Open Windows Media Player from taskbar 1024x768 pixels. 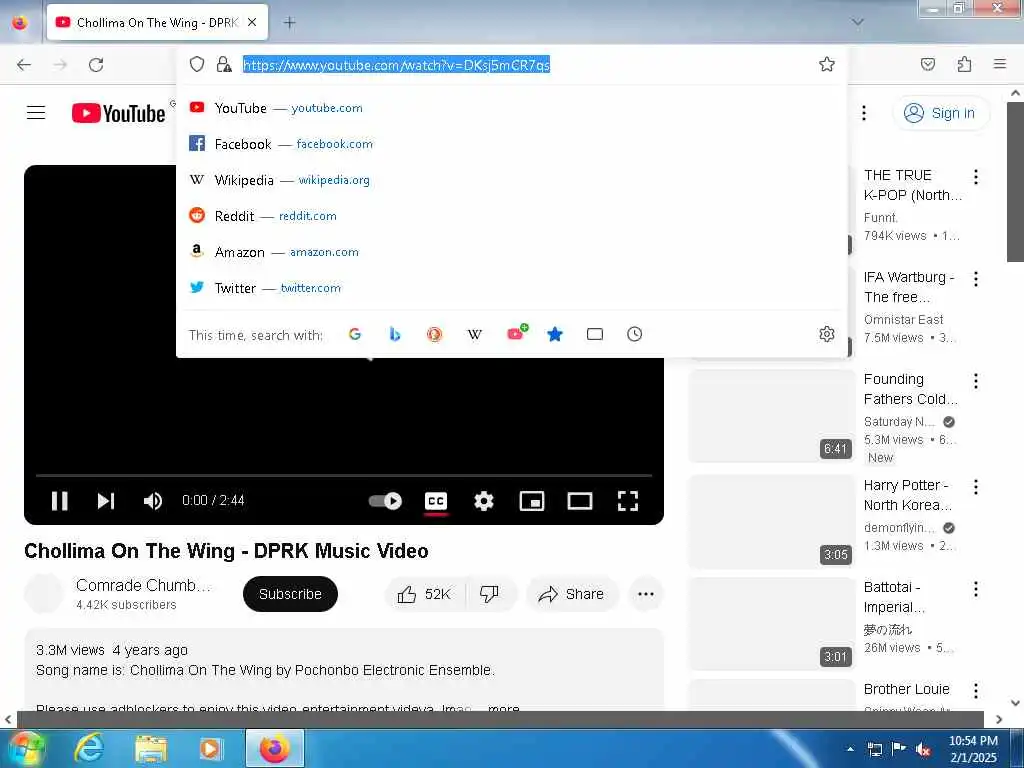tap(210, 748)
